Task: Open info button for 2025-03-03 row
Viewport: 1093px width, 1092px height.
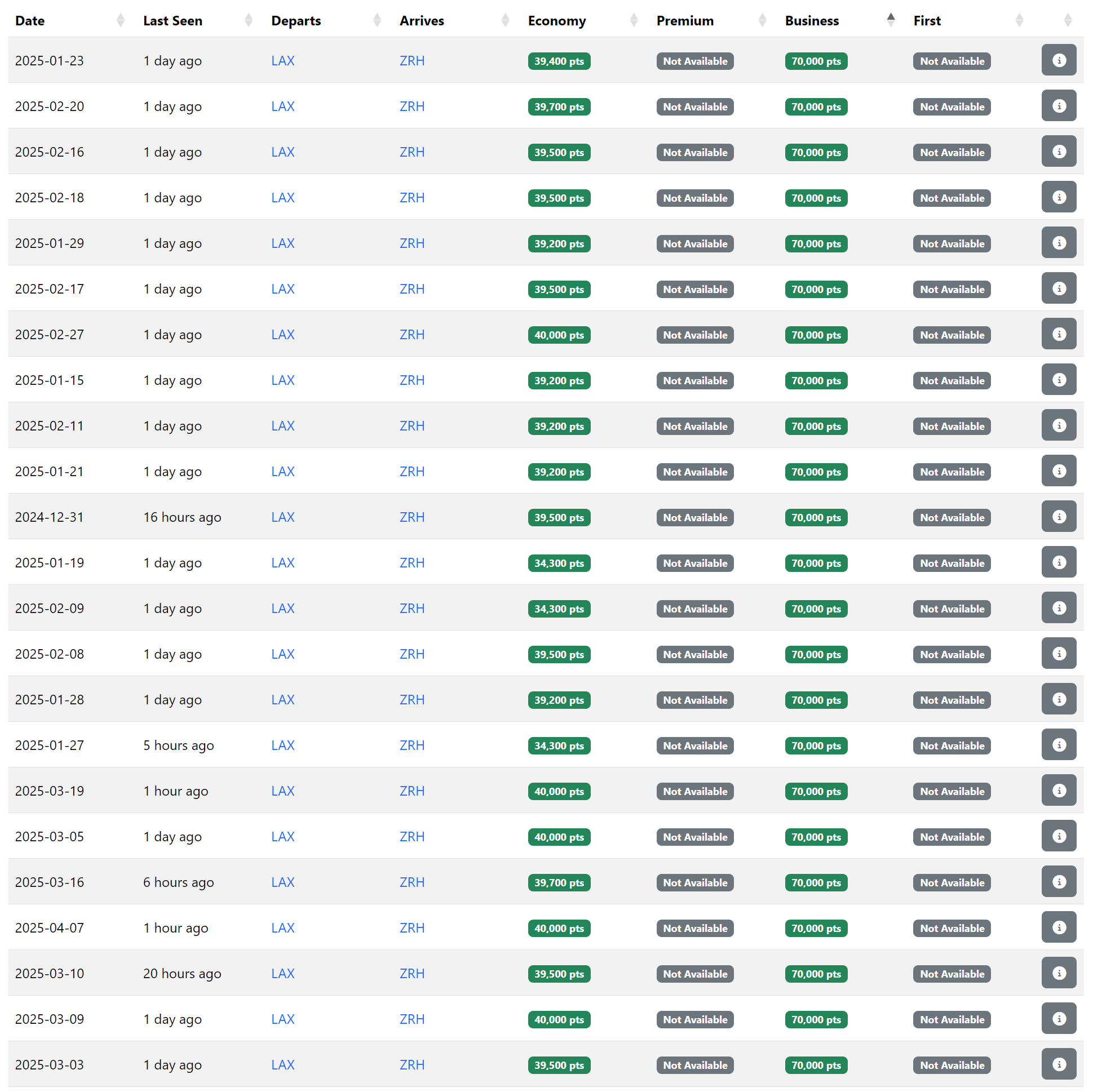Action: [x=1059, y=1064]
